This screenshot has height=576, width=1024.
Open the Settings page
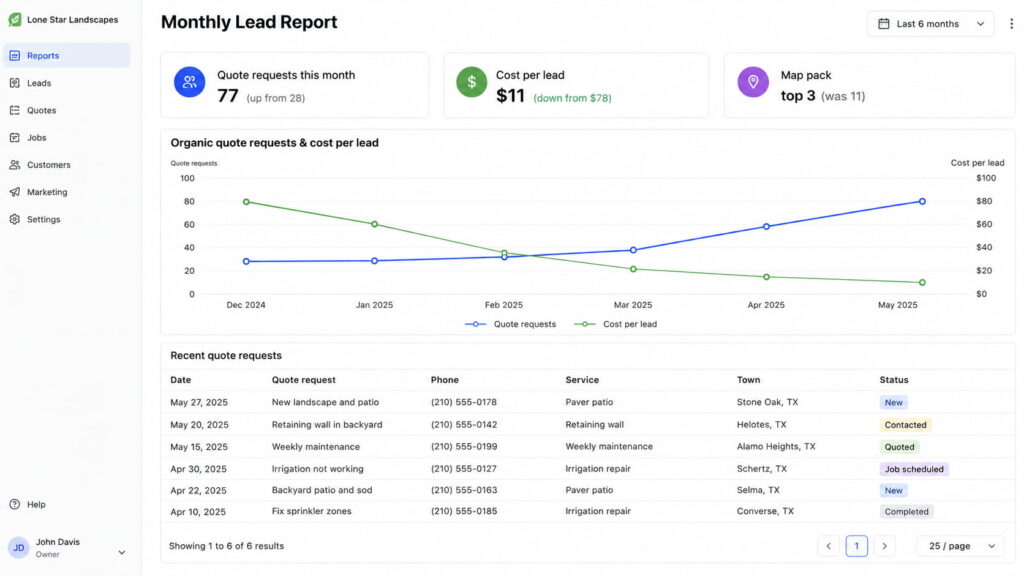coord(66,219)
